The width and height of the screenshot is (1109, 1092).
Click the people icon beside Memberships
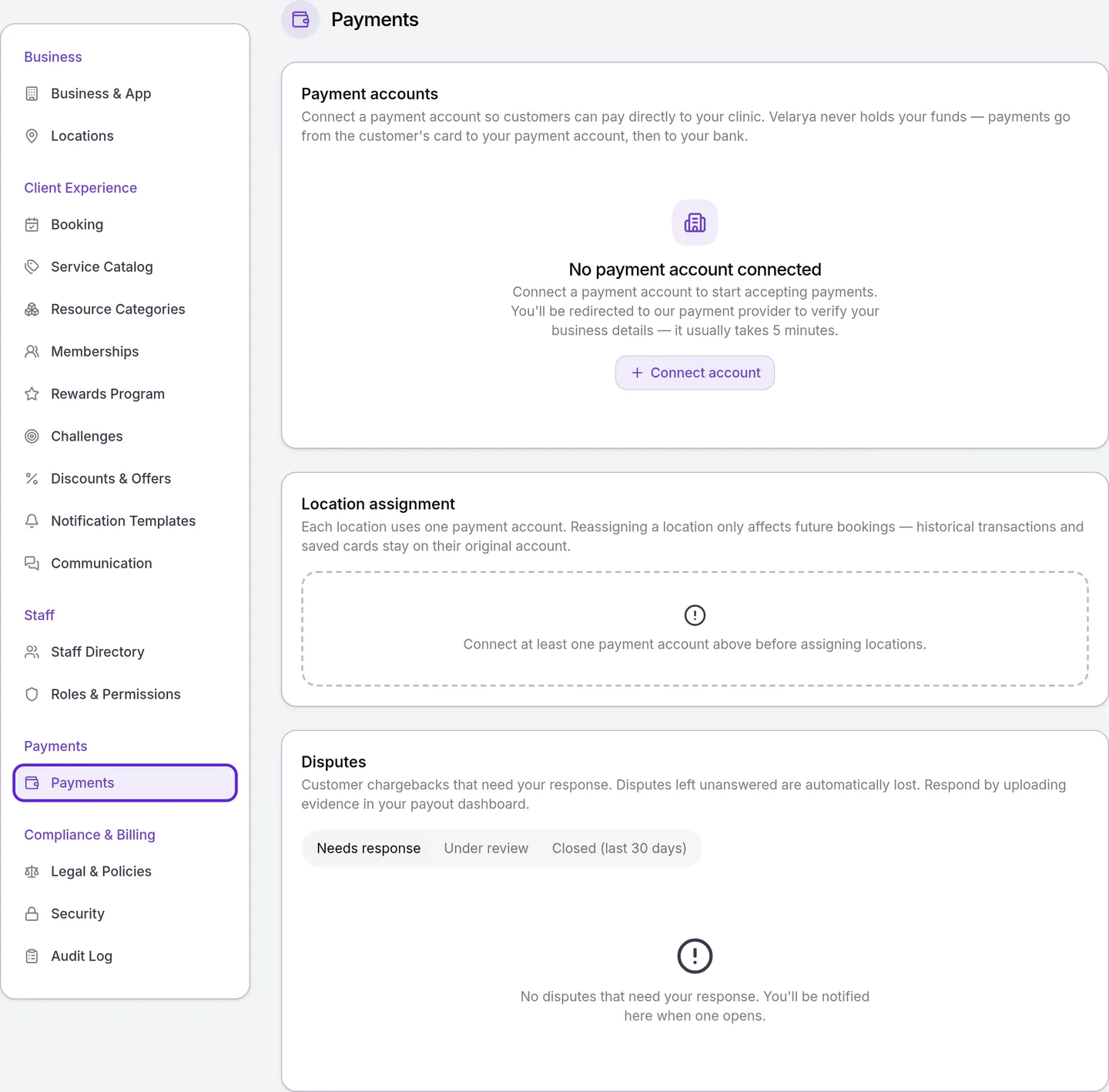click(32, 352)
